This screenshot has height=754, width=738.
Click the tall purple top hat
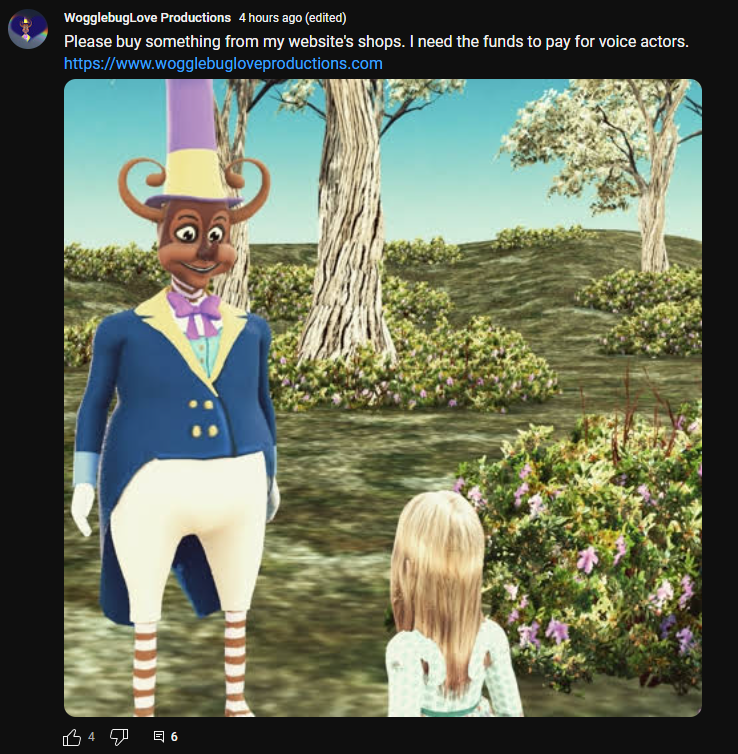click(191, 143)
